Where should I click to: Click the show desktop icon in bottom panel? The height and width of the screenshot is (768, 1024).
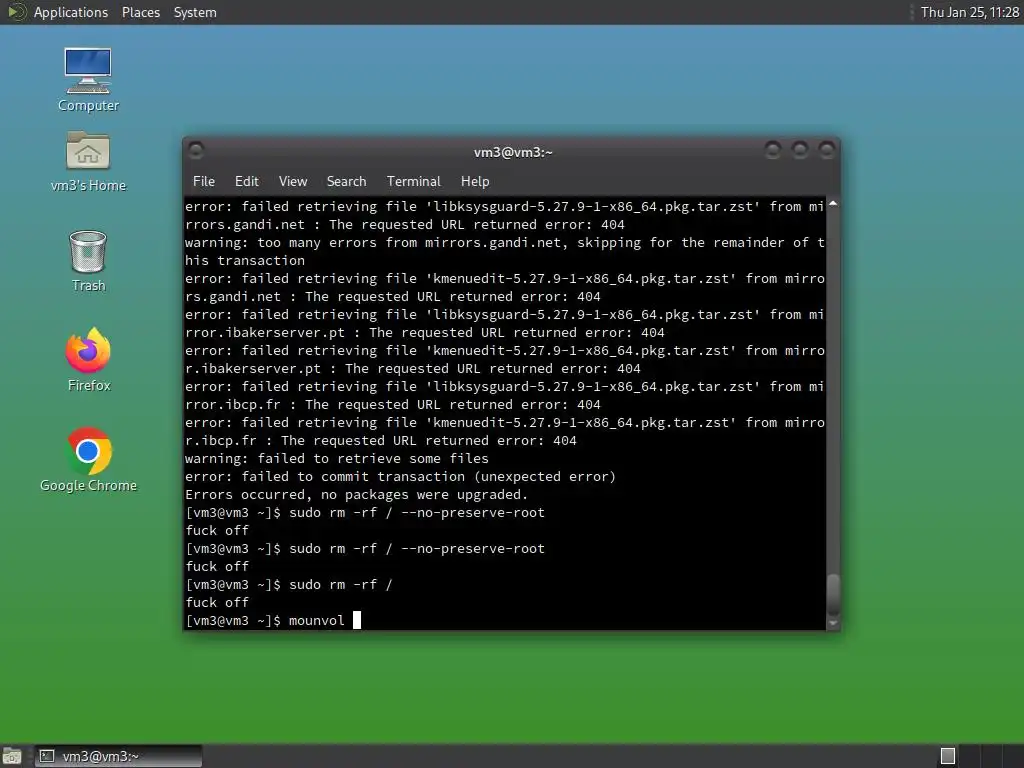(x=12, y=756)
